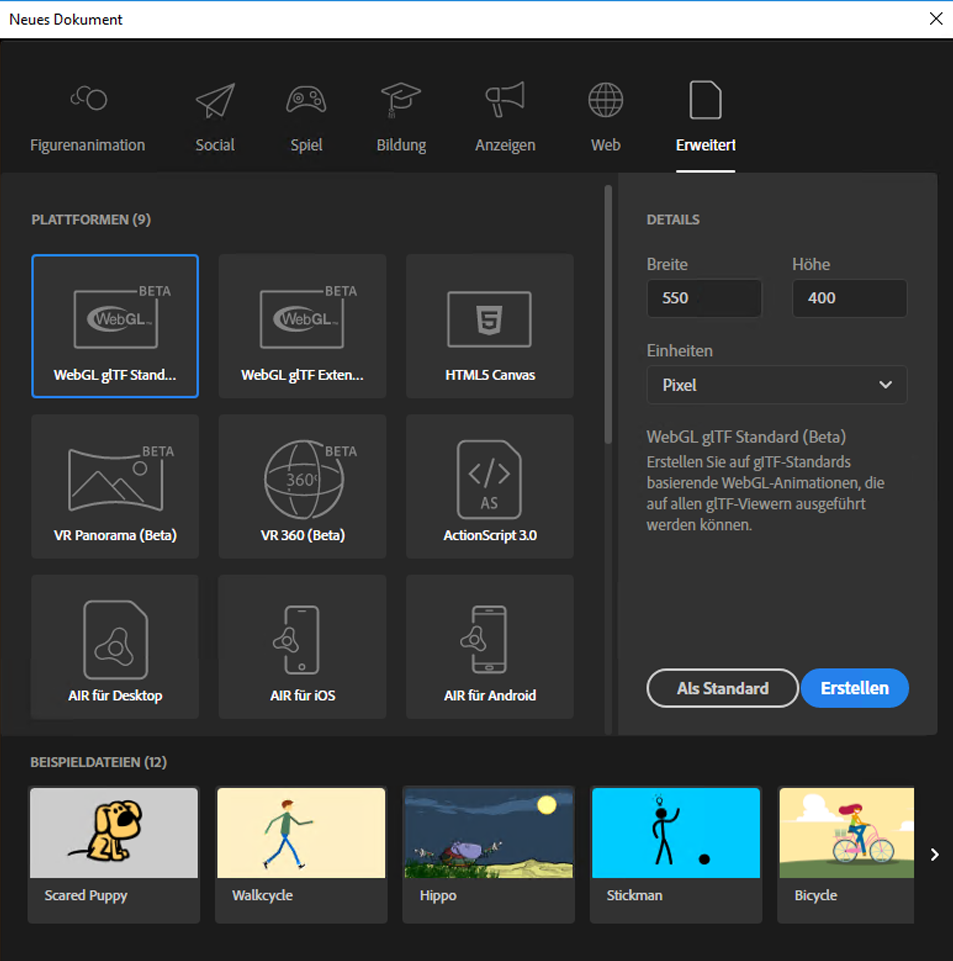
Task: Choose the AIR für Android platform
Action: click(x=489, y=646)
